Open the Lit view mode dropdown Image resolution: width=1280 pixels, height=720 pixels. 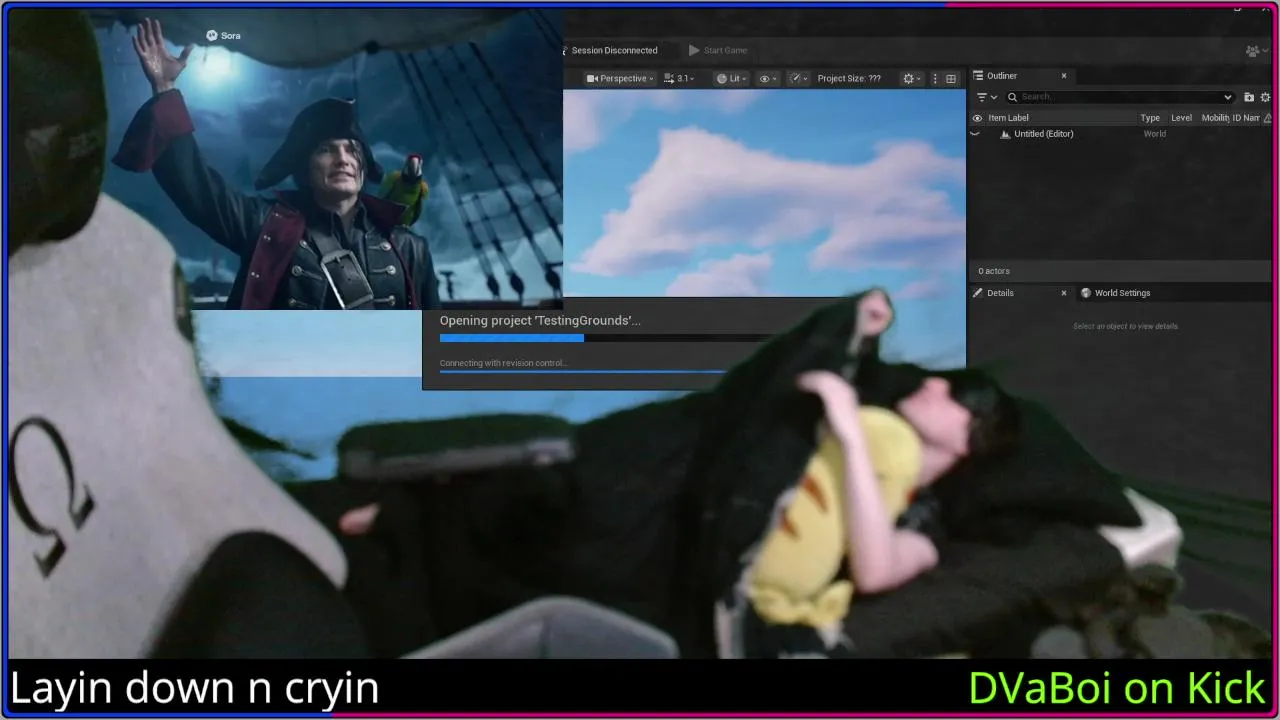(732, 78)
